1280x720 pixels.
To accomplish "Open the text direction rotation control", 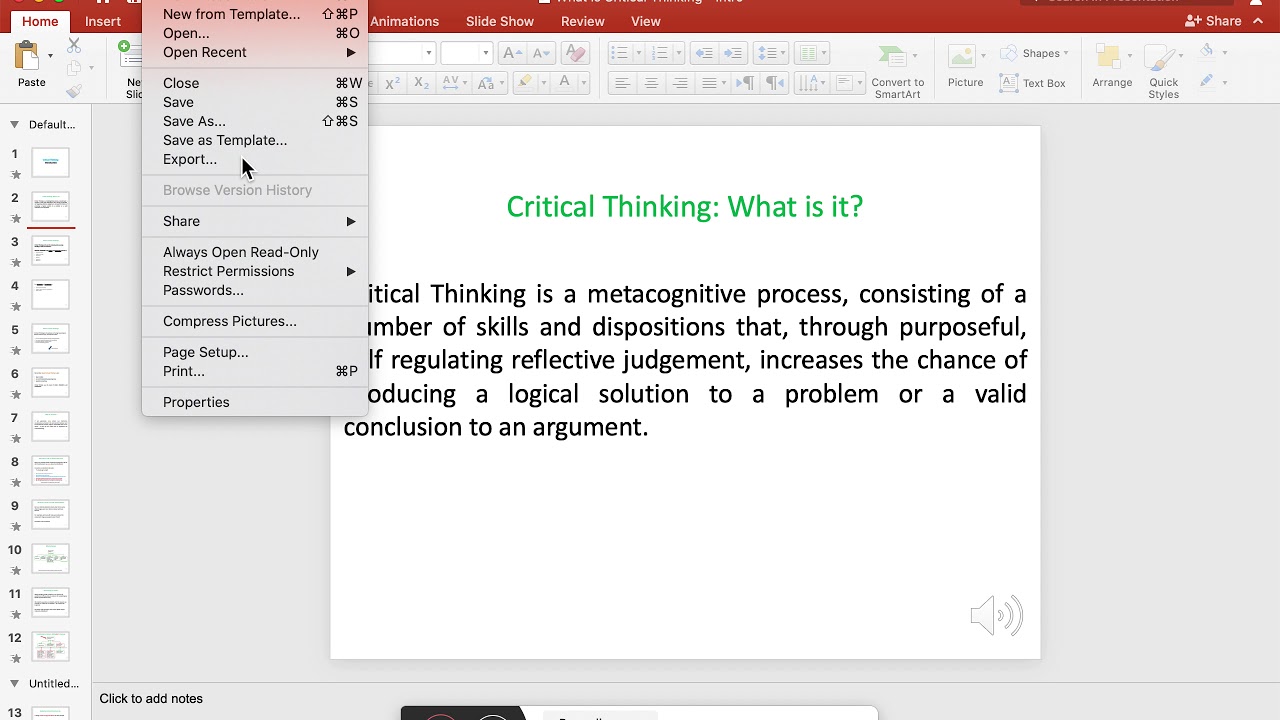I will (812, 83).
